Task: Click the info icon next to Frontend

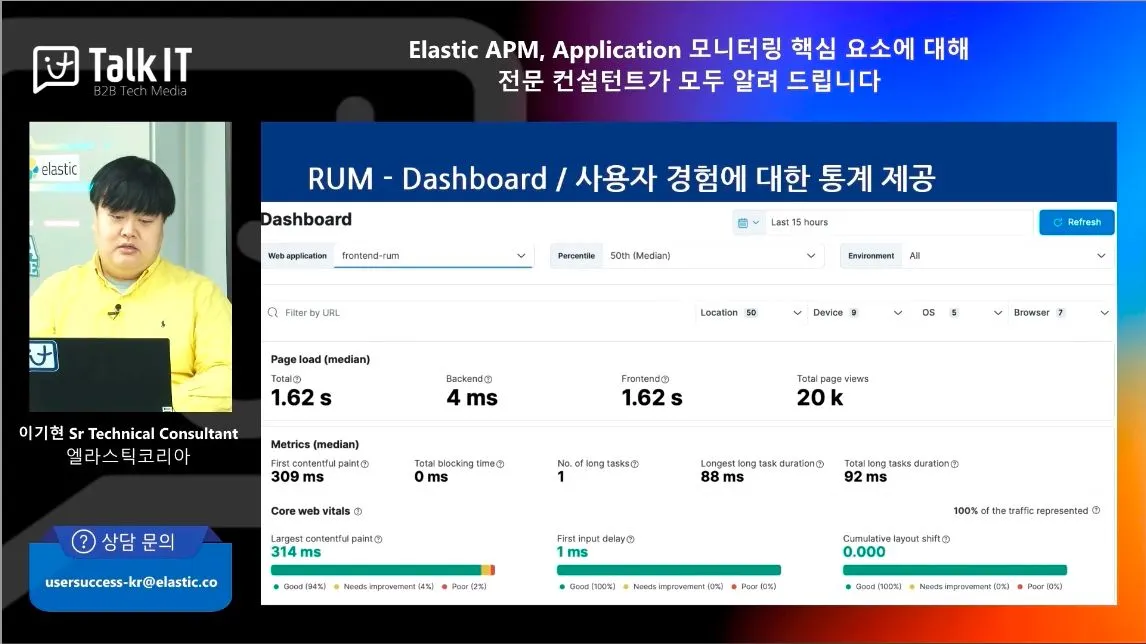Action: 665,379
